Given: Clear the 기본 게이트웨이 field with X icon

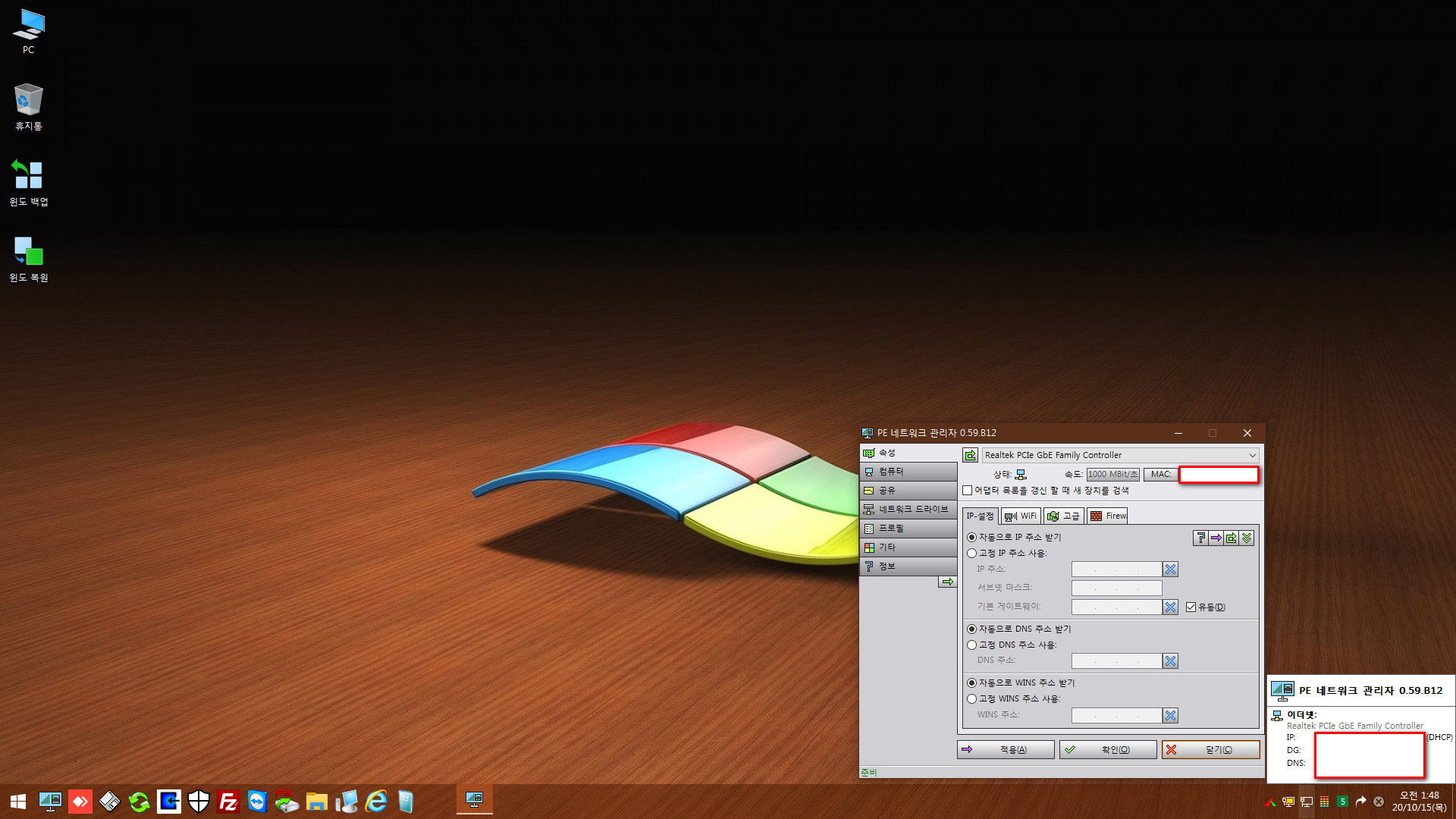Looking at the screenshot, I should (1170, 607).
